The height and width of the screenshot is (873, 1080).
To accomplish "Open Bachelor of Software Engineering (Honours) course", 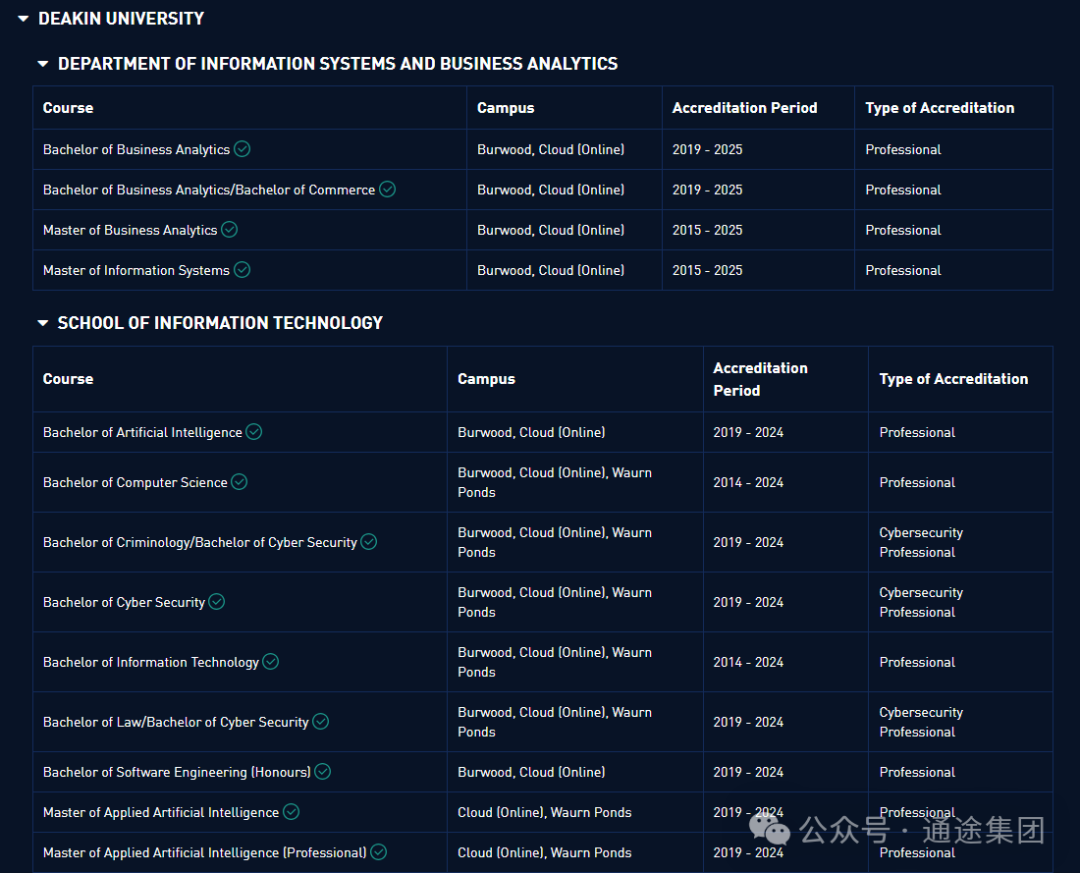I will click(177, 772).
